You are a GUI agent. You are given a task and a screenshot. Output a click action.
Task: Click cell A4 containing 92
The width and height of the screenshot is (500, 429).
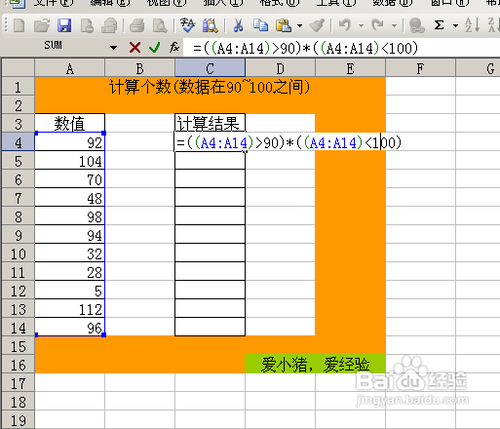70,142
